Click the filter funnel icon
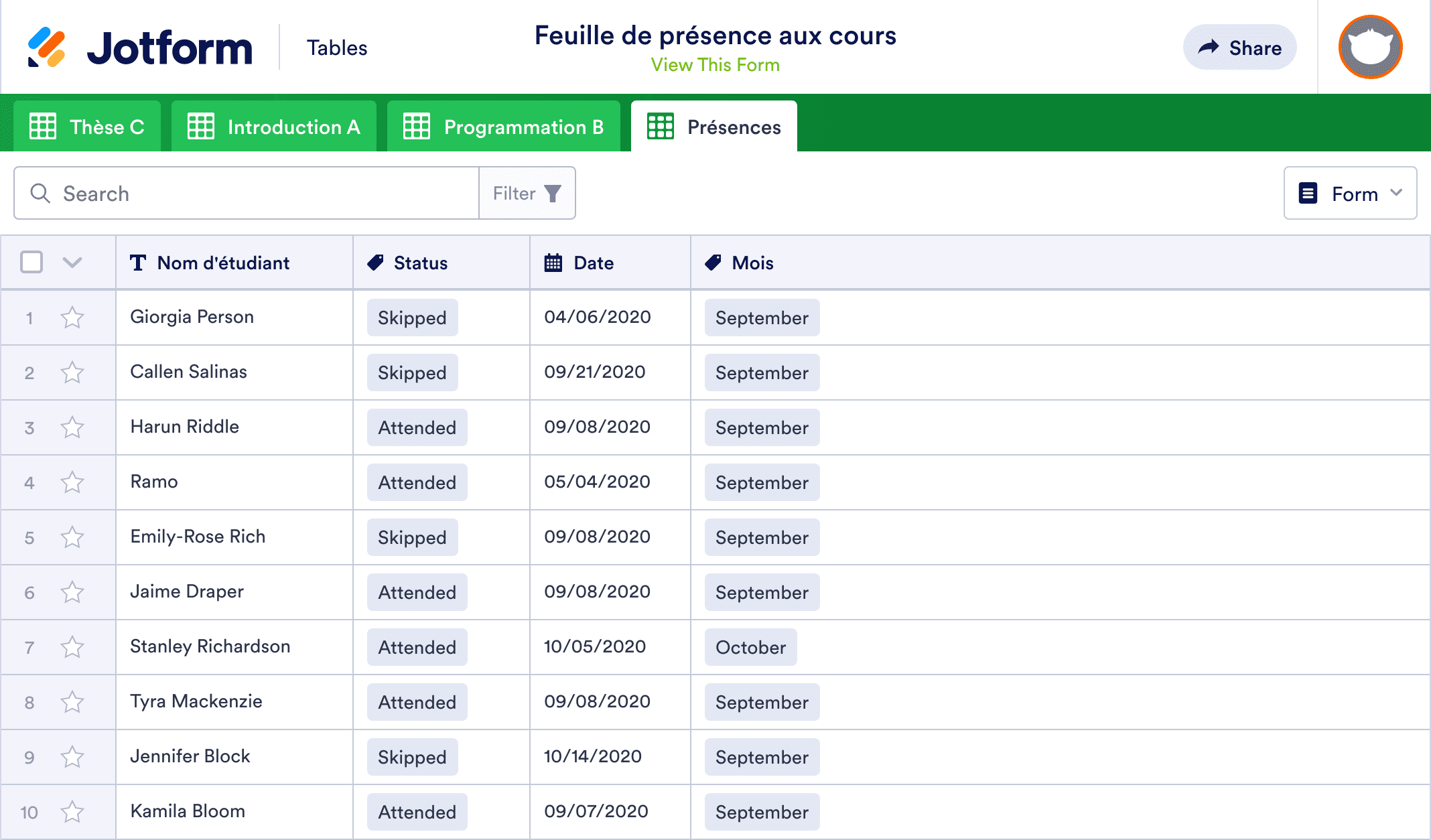The image size is (1431, 840). point(553,194)
